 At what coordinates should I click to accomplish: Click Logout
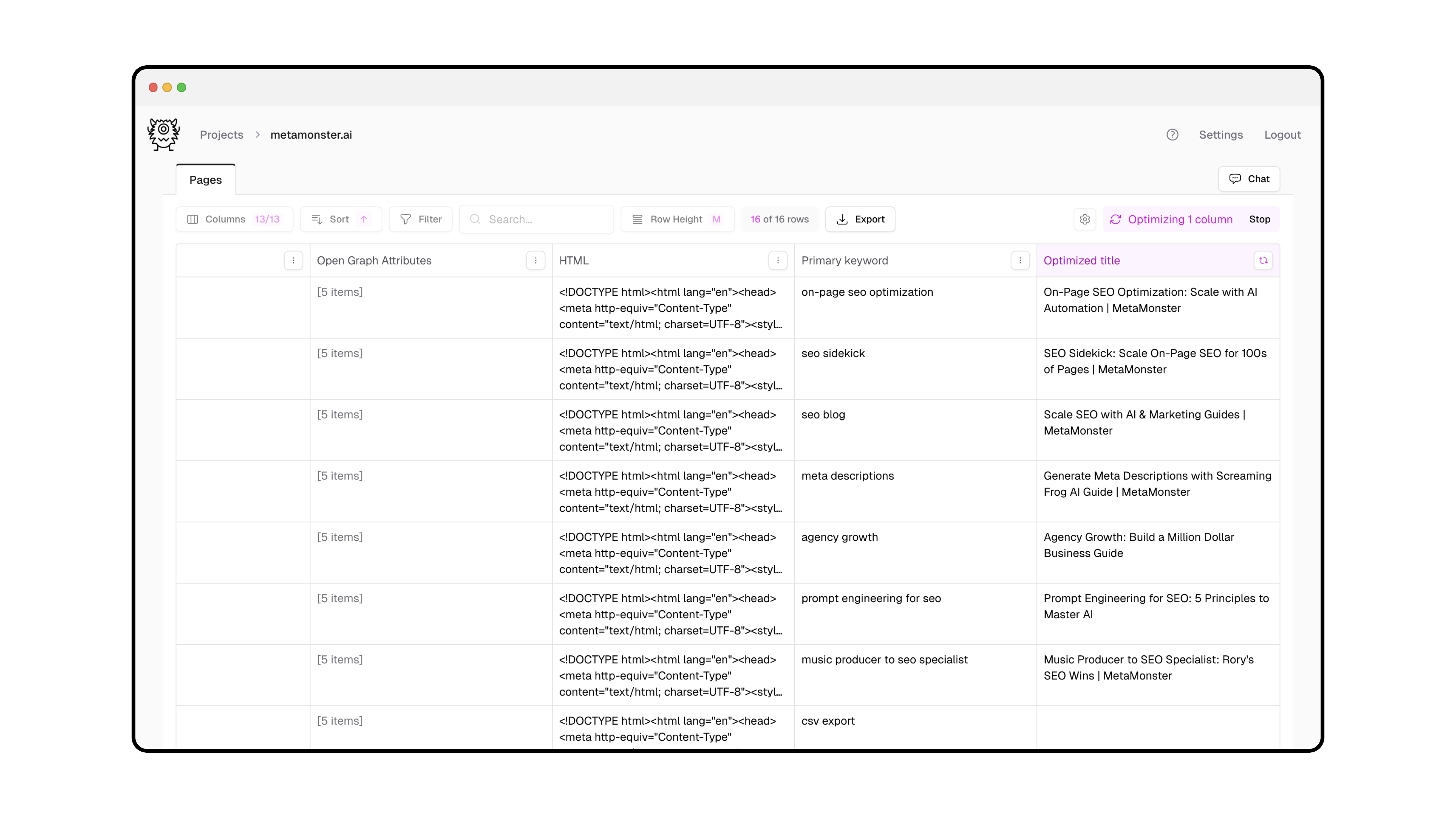(1282, 134)
